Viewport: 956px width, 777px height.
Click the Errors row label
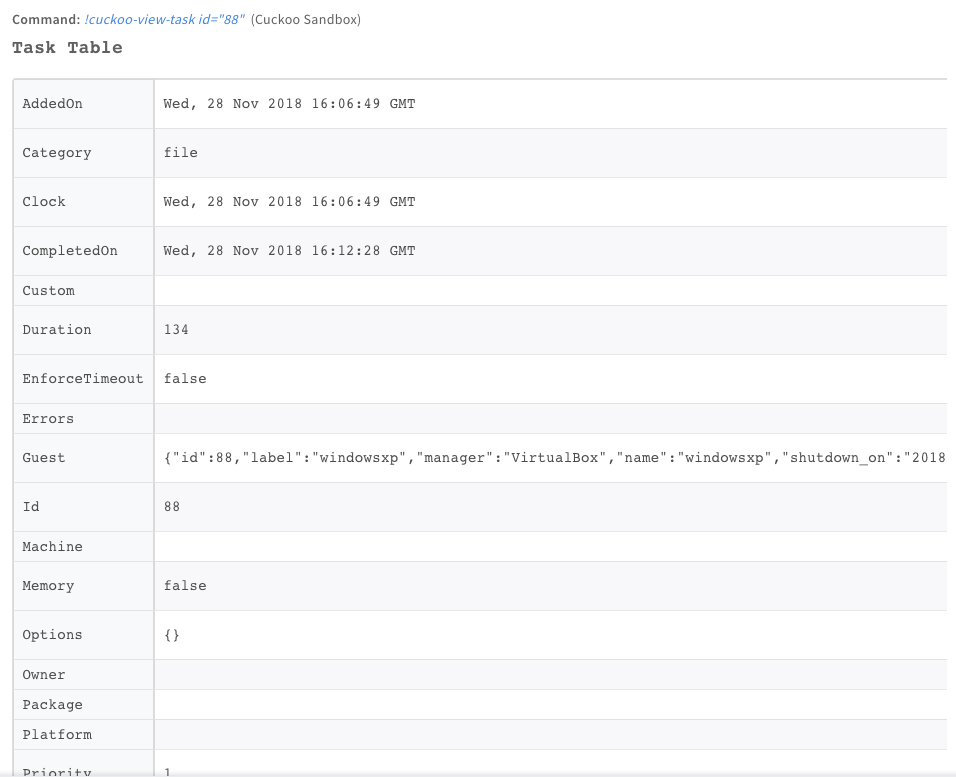tap(48, 419)
